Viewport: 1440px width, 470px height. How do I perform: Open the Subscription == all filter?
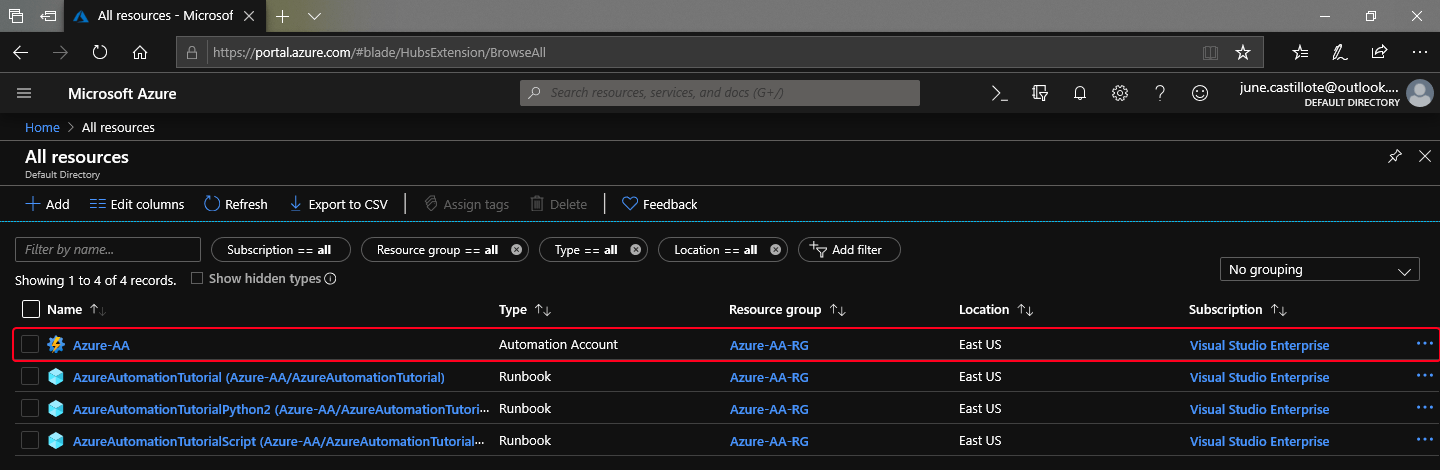pos(279,250)
